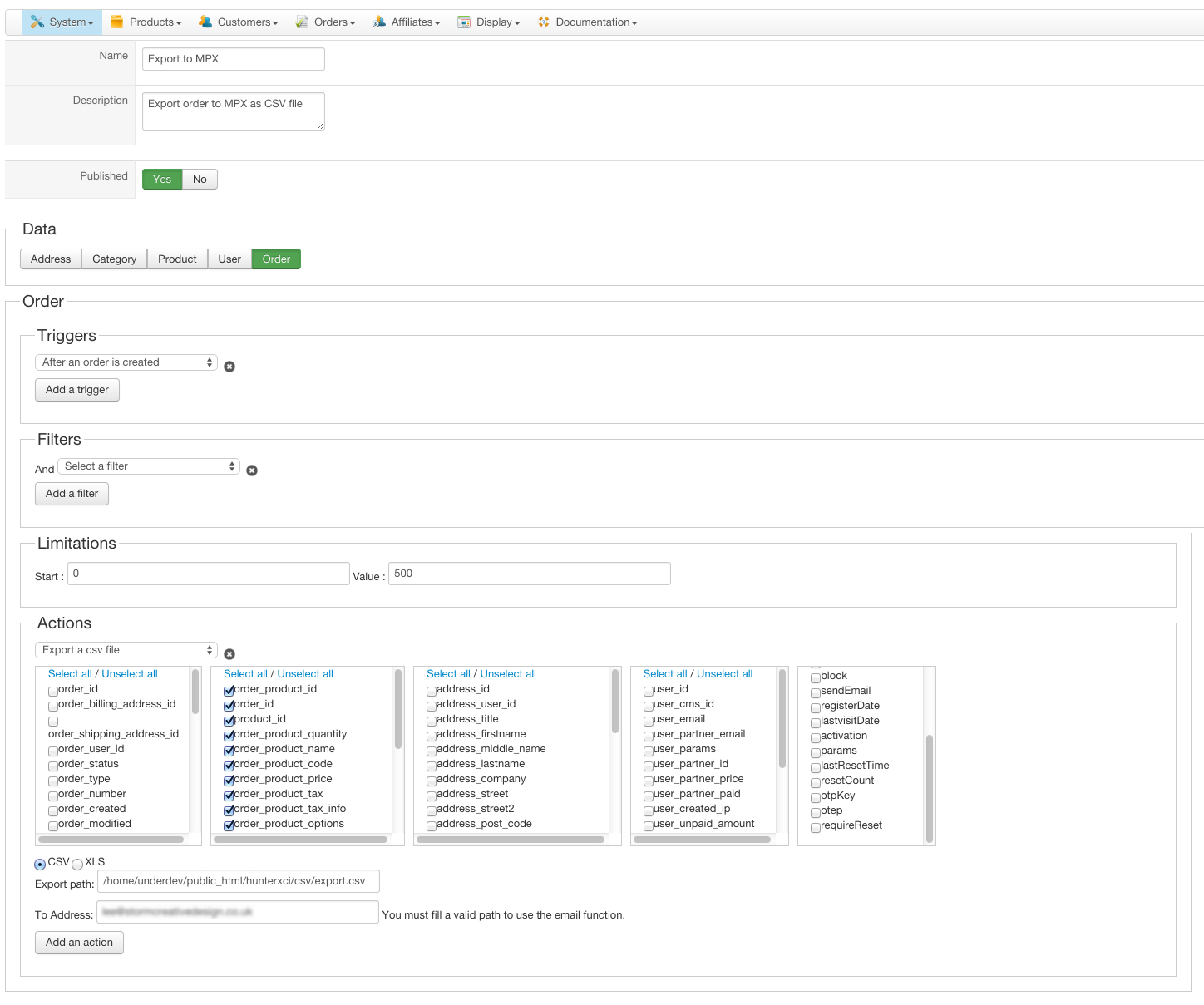Uncheck the order_product_price checkbox
The image size is (1204, 1005).
pos(229,781)
